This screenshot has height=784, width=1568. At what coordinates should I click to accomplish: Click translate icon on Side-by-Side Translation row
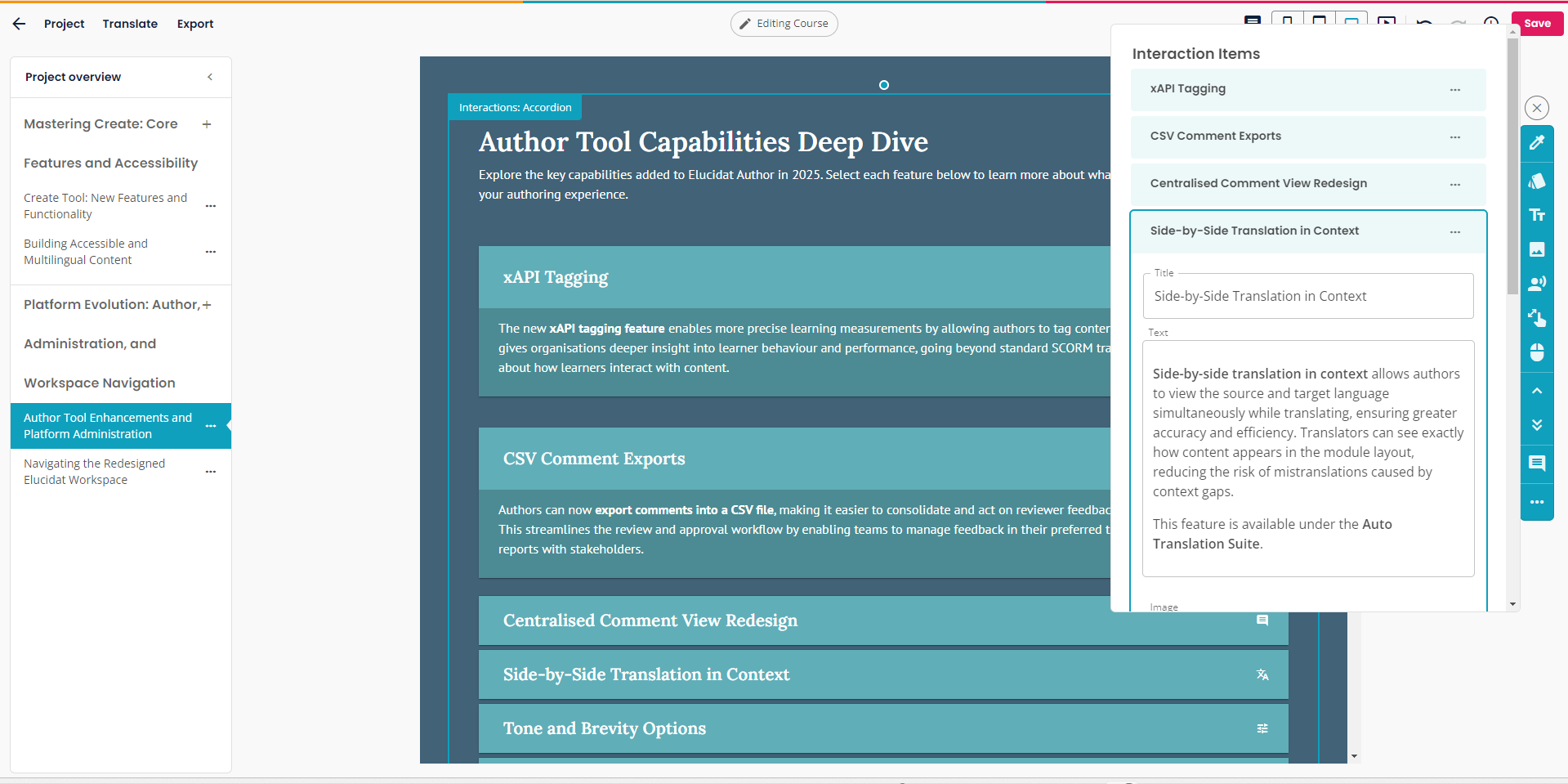pyautogui.click(x=1262, y=674)
